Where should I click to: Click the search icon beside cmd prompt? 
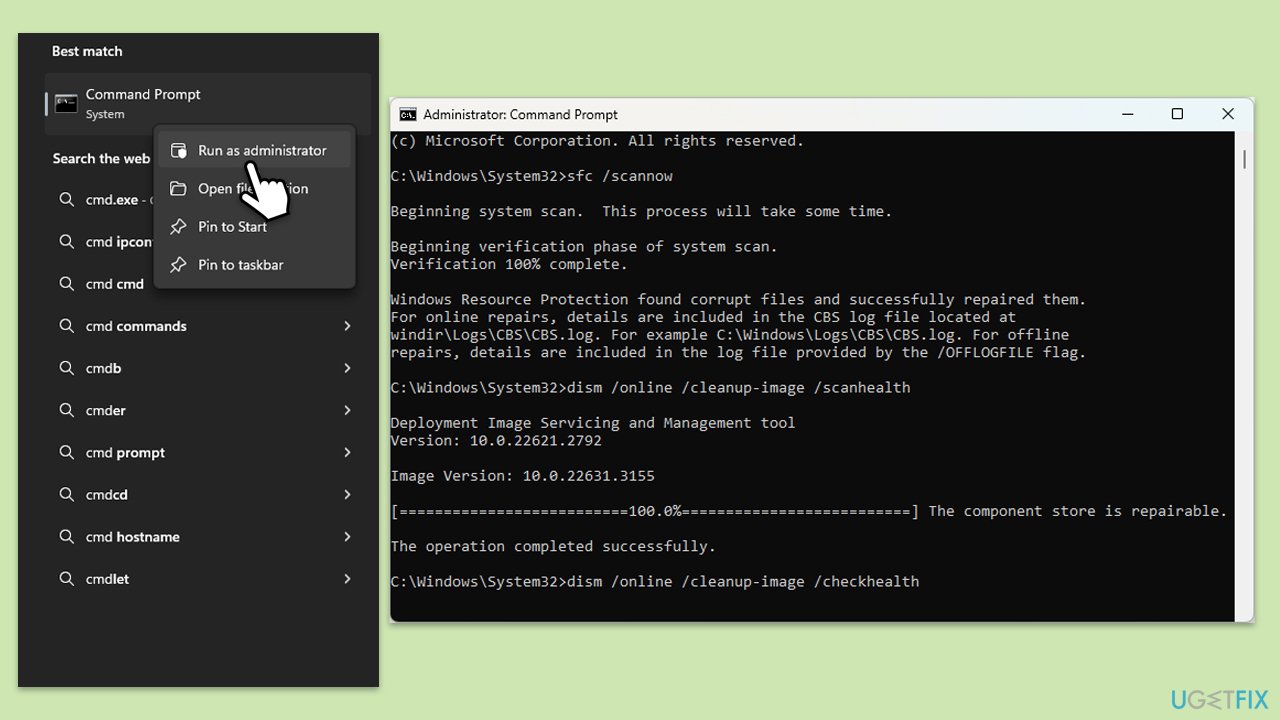pos(67,452)
